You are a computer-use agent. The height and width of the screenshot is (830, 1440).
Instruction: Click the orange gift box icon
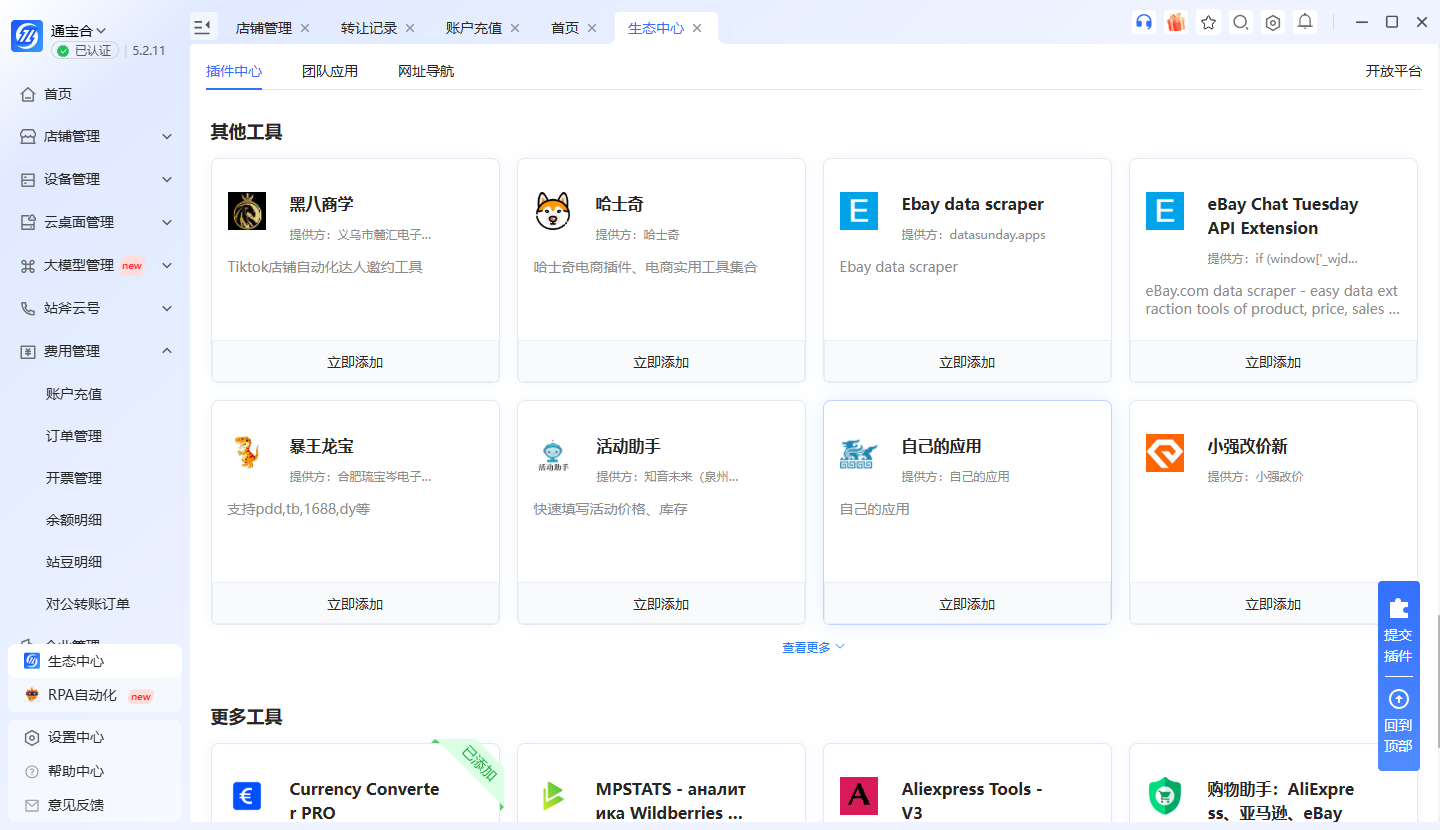tap(1176, 22)
